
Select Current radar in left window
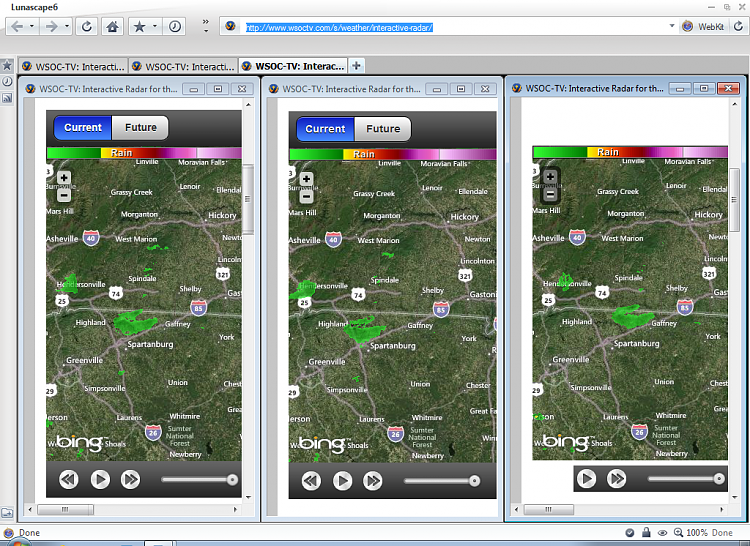coord(83,128)
